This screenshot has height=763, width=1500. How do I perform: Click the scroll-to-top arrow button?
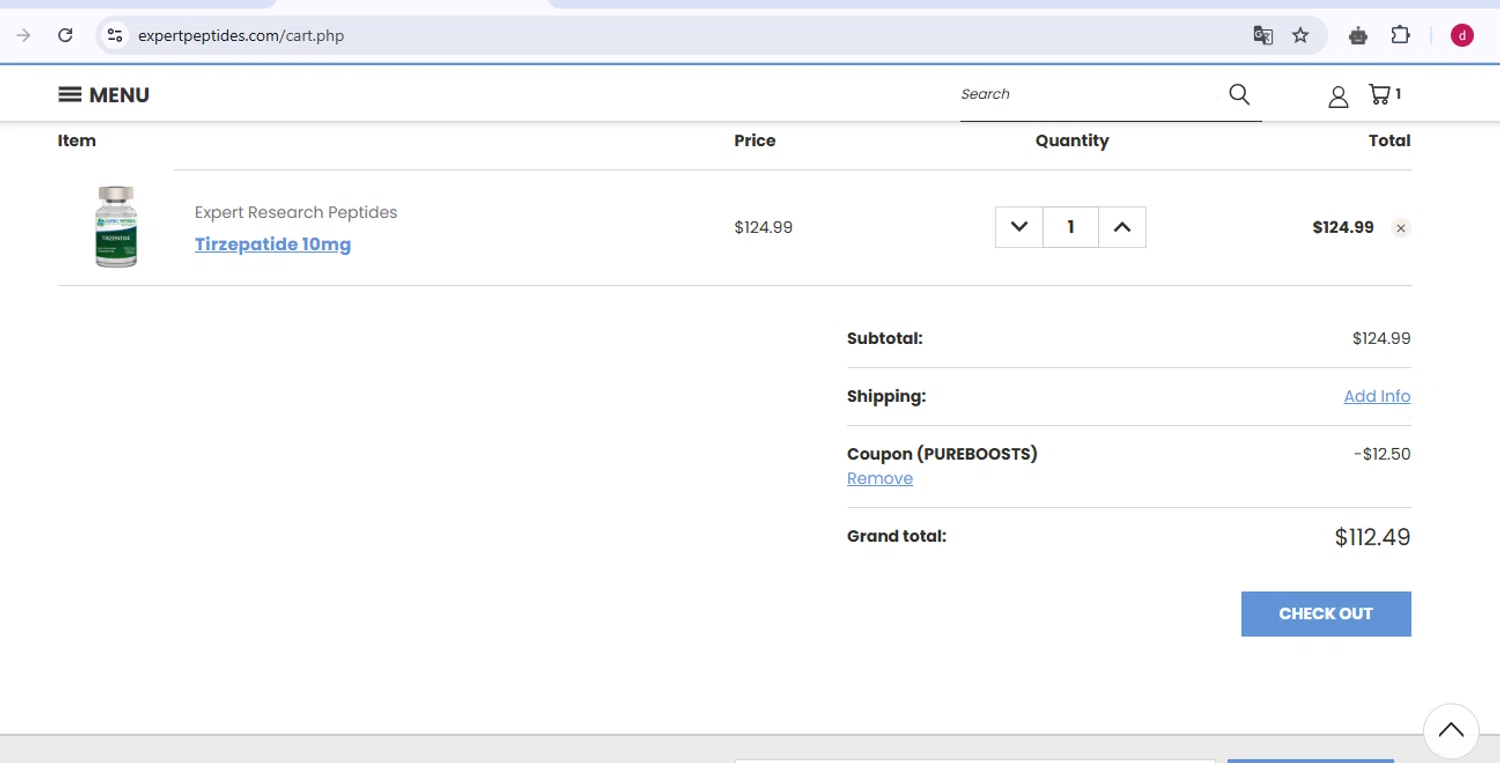coord(1451,730)
